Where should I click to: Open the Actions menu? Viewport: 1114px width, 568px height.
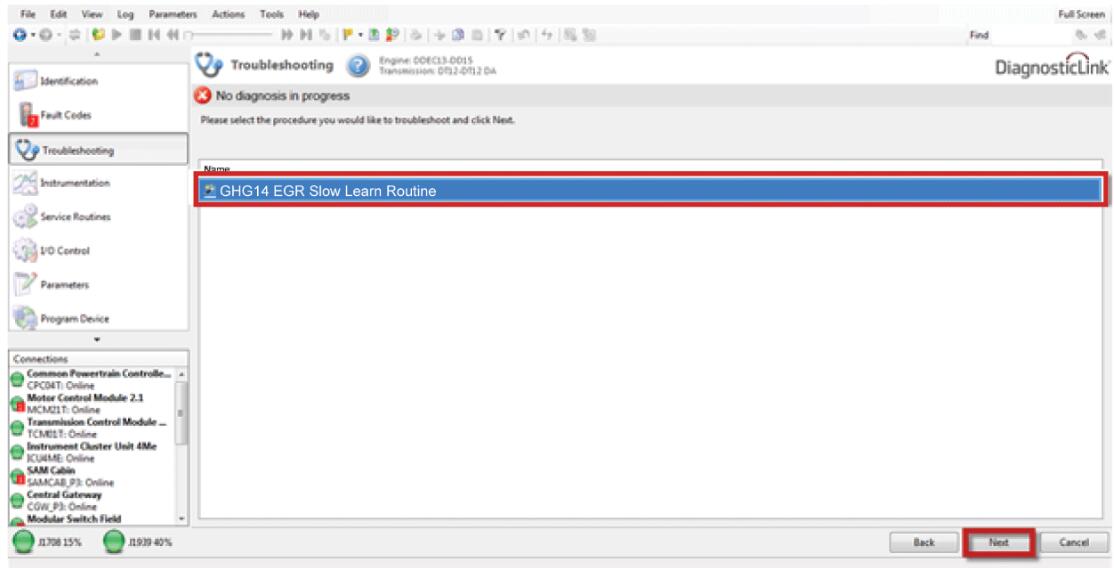point(229,14)
